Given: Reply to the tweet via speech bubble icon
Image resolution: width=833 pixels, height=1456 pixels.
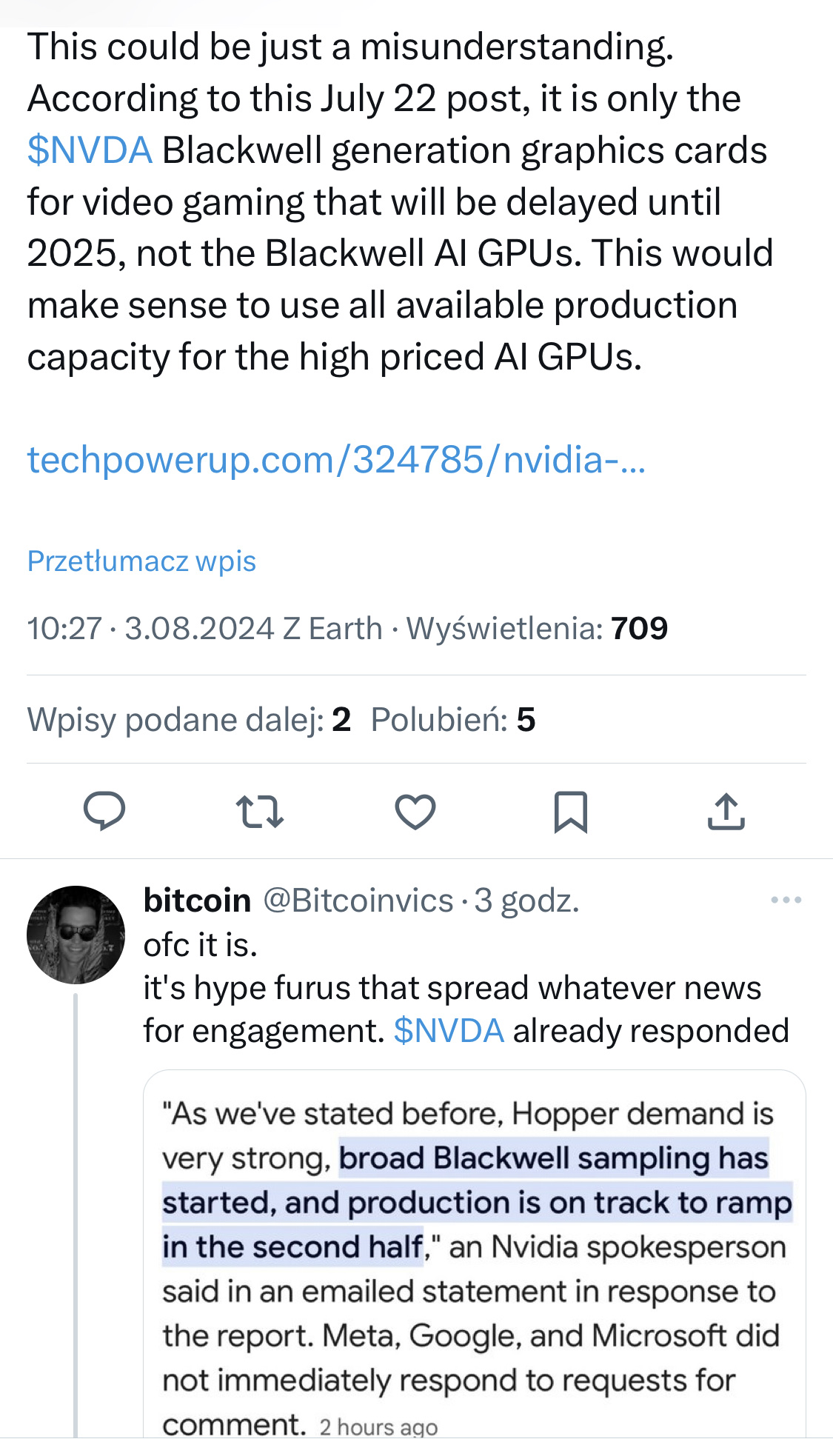Looking at the screenshot, I should tap(104, 811).
